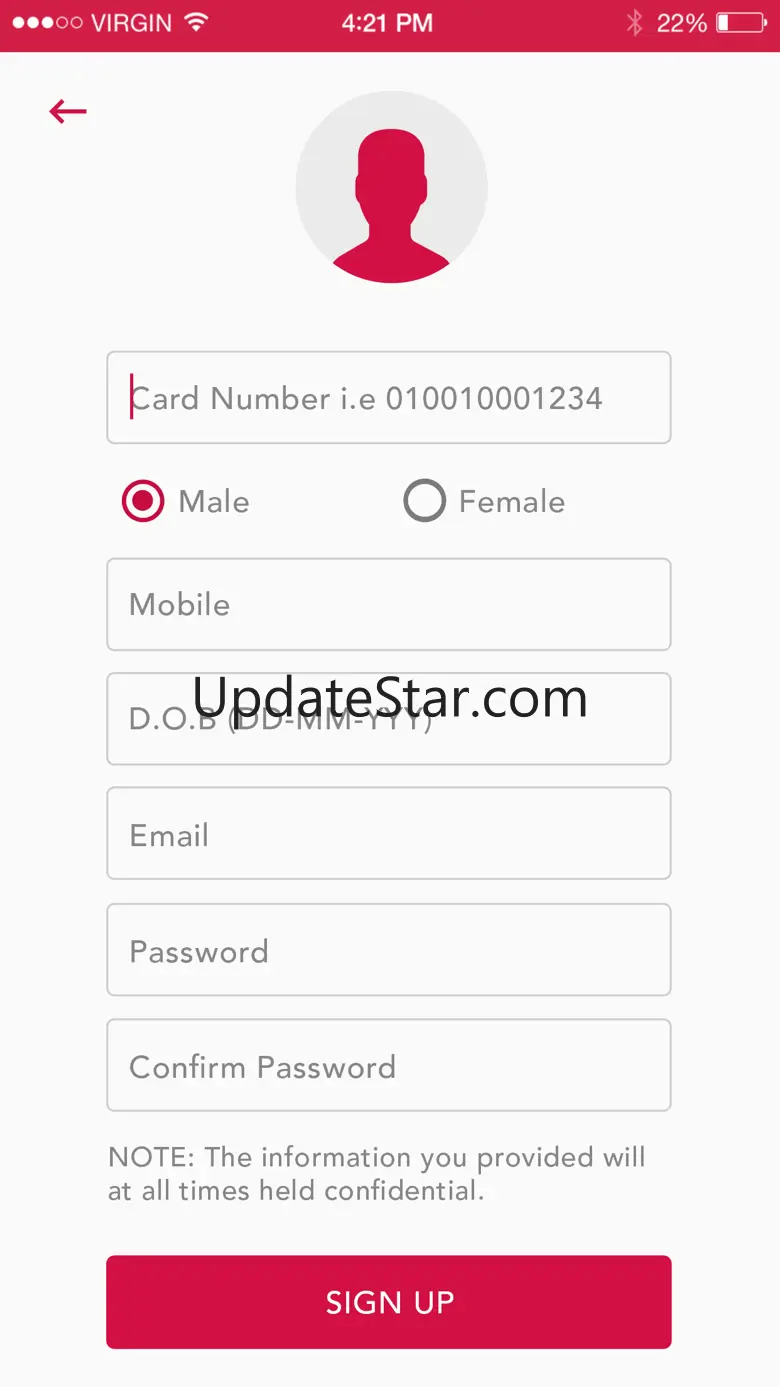The height and width of the screenshot is (1387, 780).
Task: Tap the VIRGIN carrier label
Action: 134,23
